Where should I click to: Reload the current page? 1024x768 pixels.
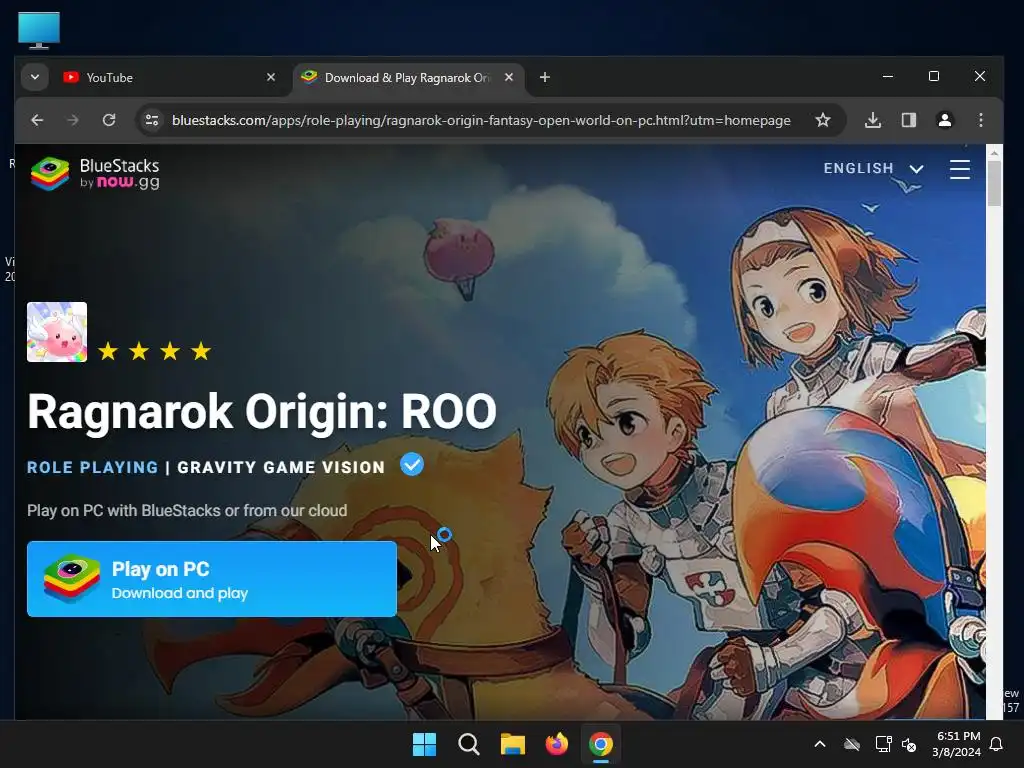coord(109,120)
